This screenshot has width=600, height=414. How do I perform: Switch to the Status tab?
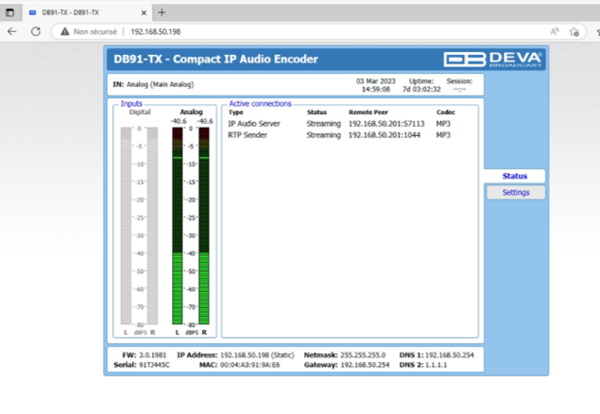(x=515, y=176)
